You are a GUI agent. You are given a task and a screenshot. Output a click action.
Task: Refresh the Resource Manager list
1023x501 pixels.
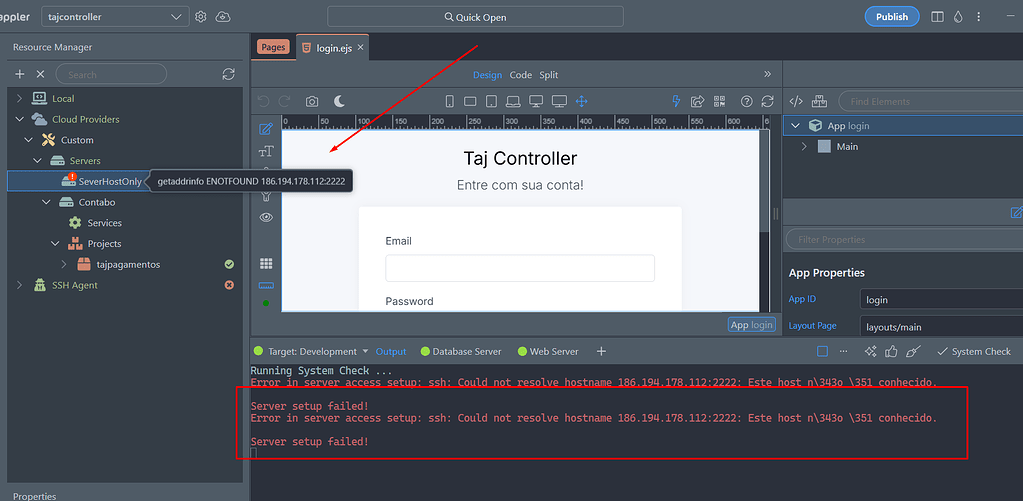[228, 74]
